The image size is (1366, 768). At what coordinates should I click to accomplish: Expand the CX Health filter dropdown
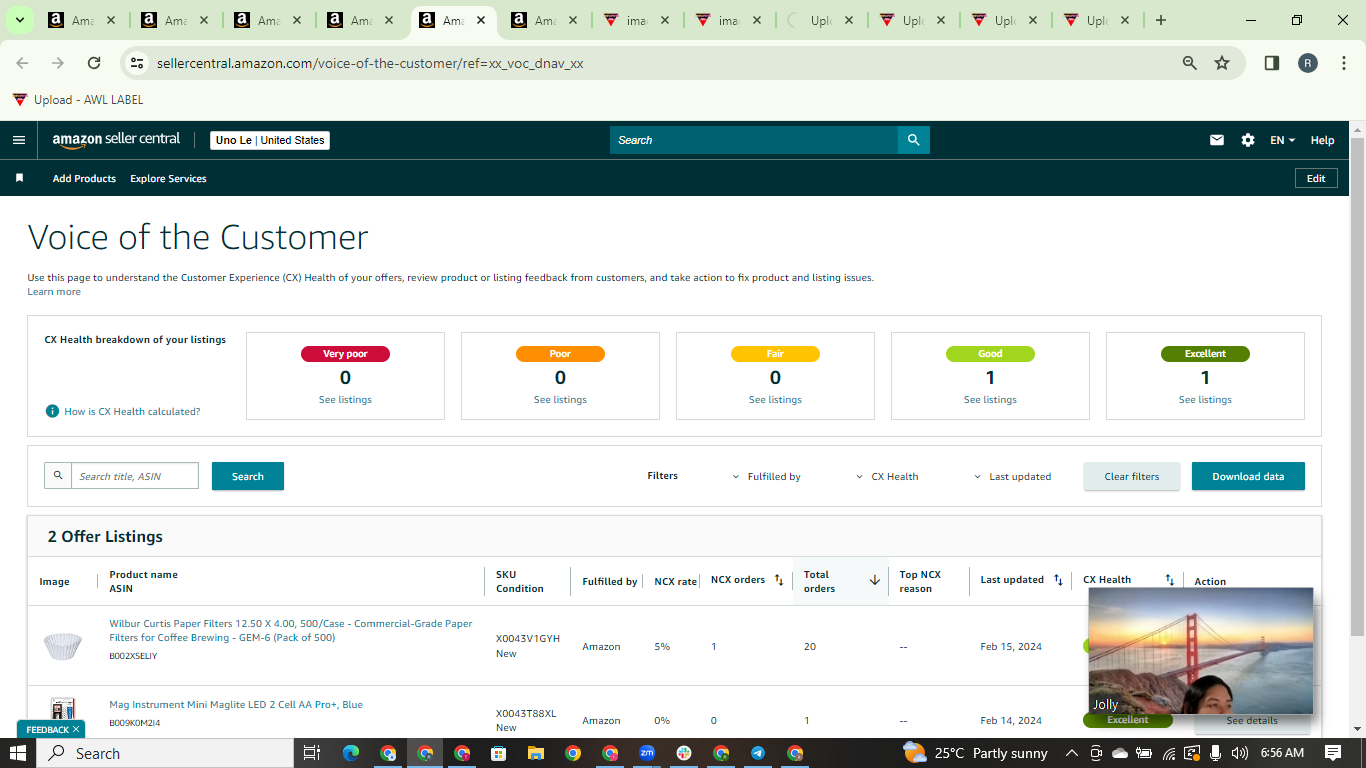887,477
